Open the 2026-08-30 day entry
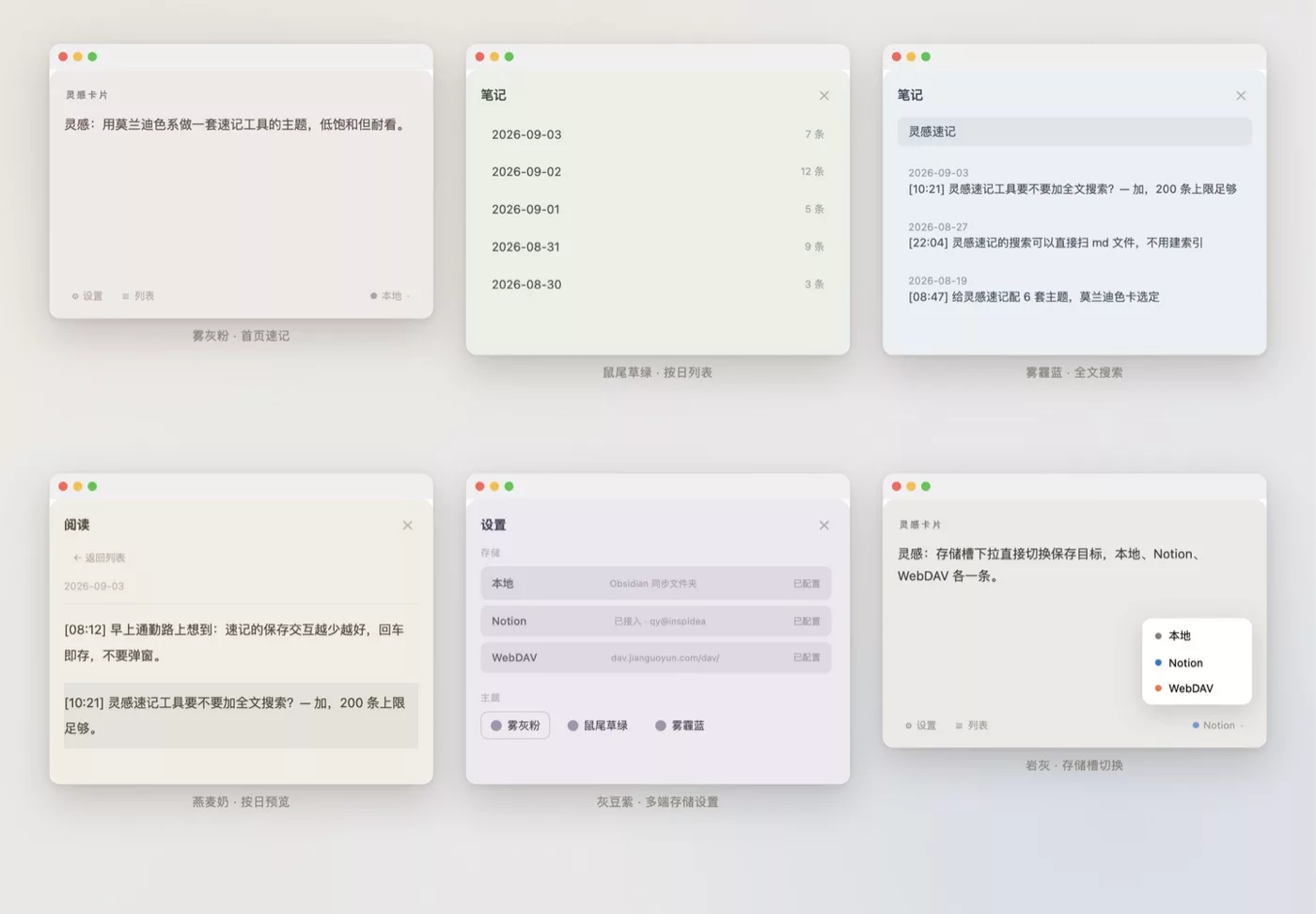 (657, 285)
